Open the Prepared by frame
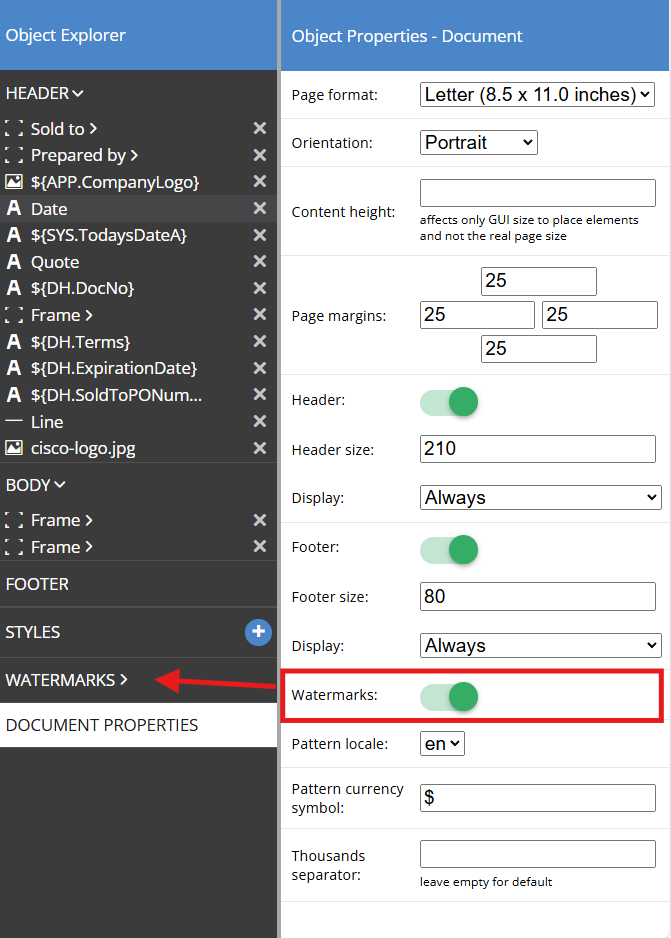The width and height of the screenshot is (671, 938). (84, 156)
